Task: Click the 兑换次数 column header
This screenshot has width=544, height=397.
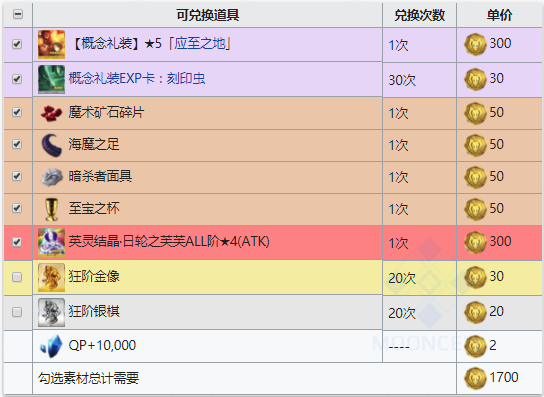Action: tap(419, 15)
